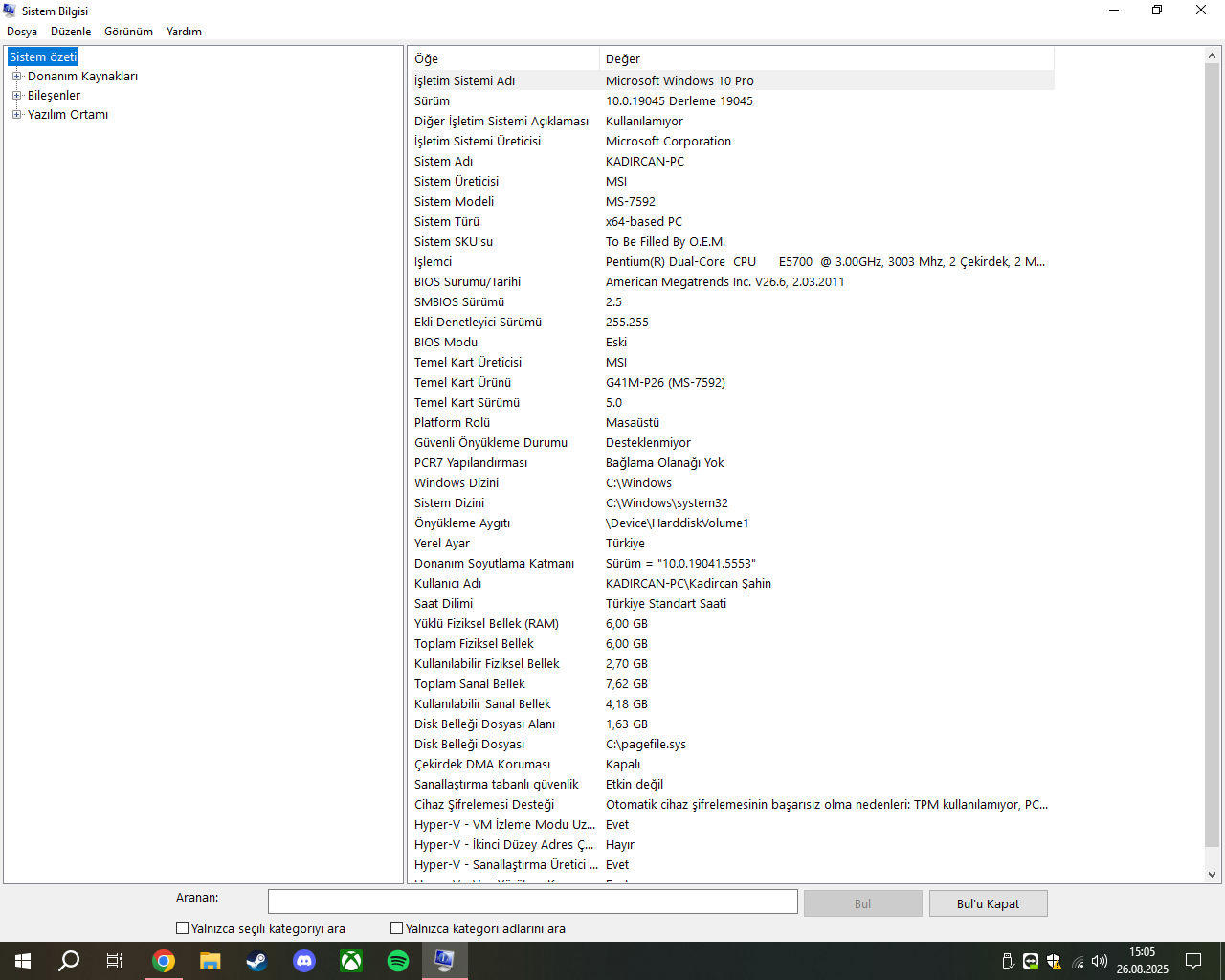The image size is (1225, 980).
Task: Click the Sistem Bilgisi title bar icon
Action: pyautogui.click(x=10, y=11)
